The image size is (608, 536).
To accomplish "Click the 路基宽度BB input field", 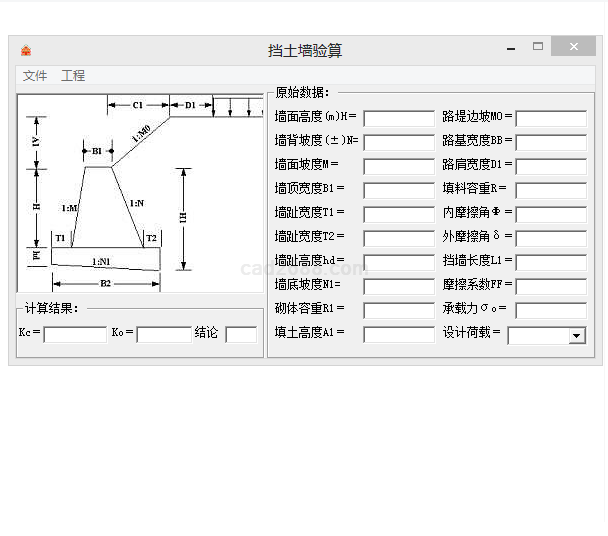I will (x=550, y=143).
